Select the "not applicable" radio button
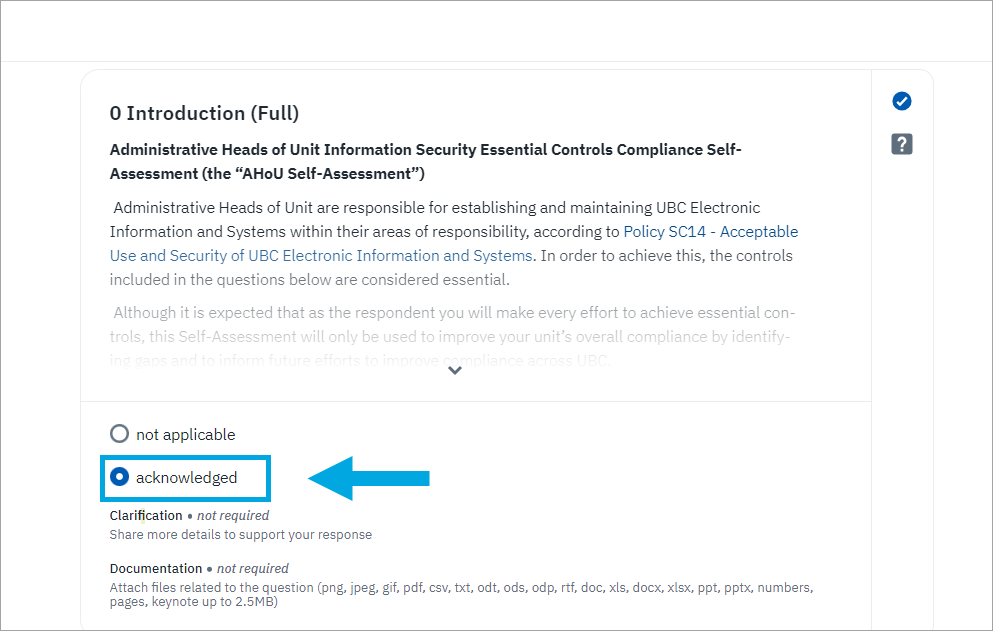The height and width of the screenshot is (631, 993). click(120, 434)
